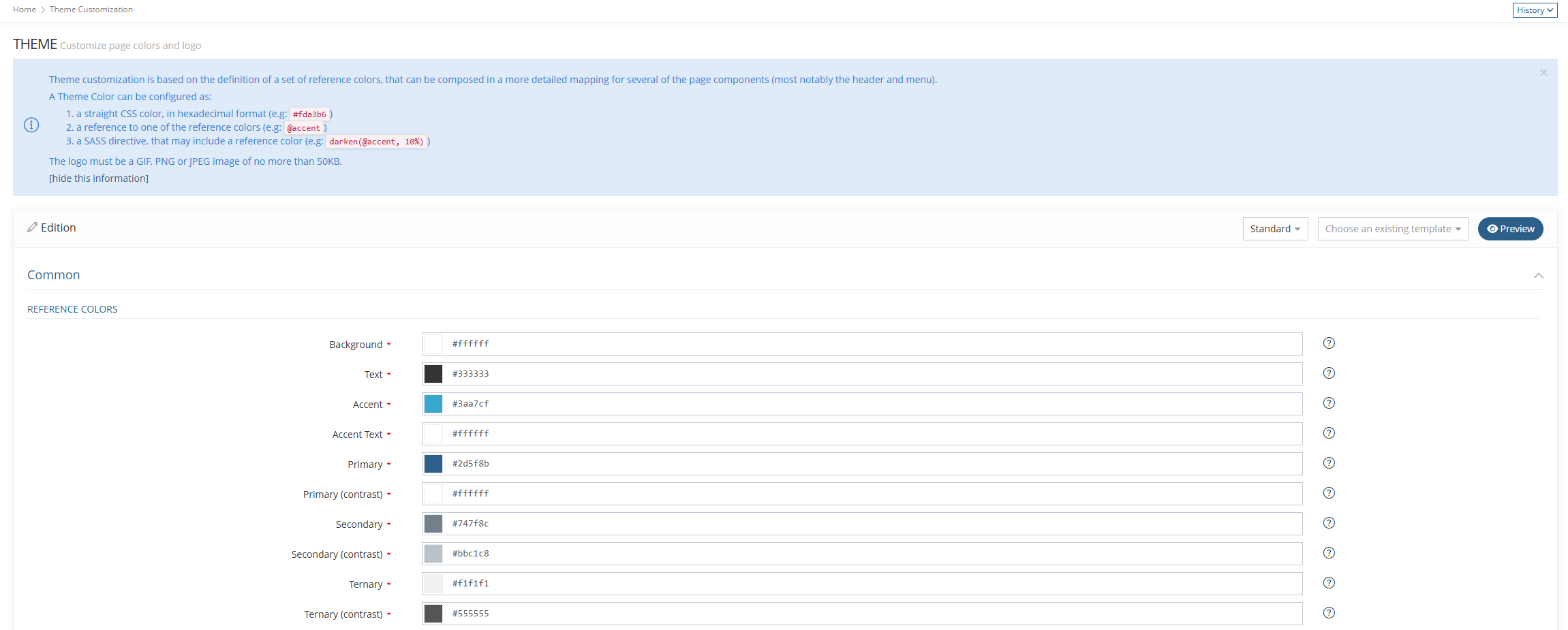This screenshot has width=1568, height=630.
Task: Click the help icon beside Primary color
Action: pos(1328,463)
